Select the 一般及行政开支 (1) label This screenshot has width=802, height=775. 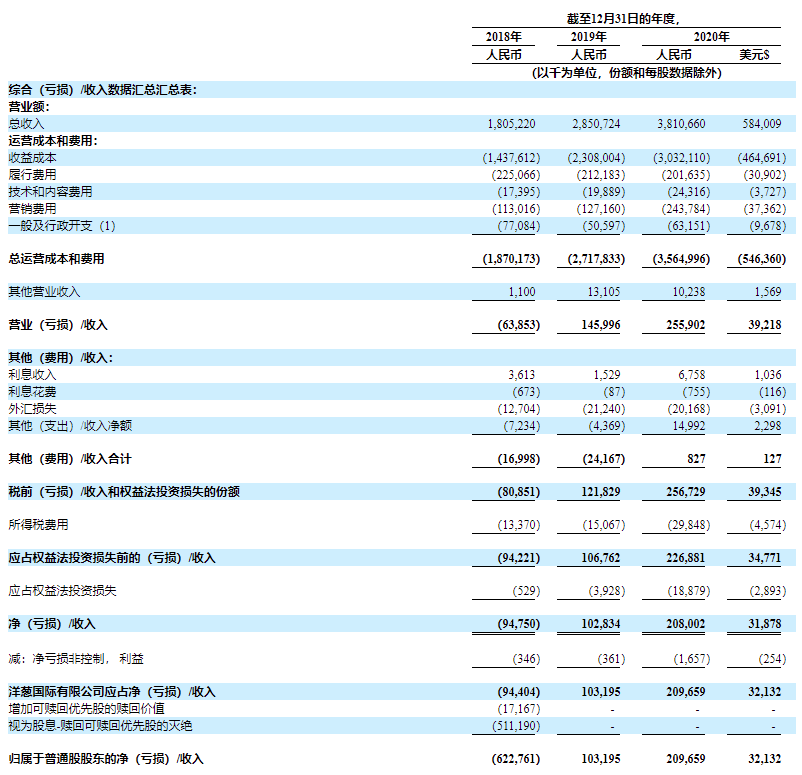(x=62, y=226)
